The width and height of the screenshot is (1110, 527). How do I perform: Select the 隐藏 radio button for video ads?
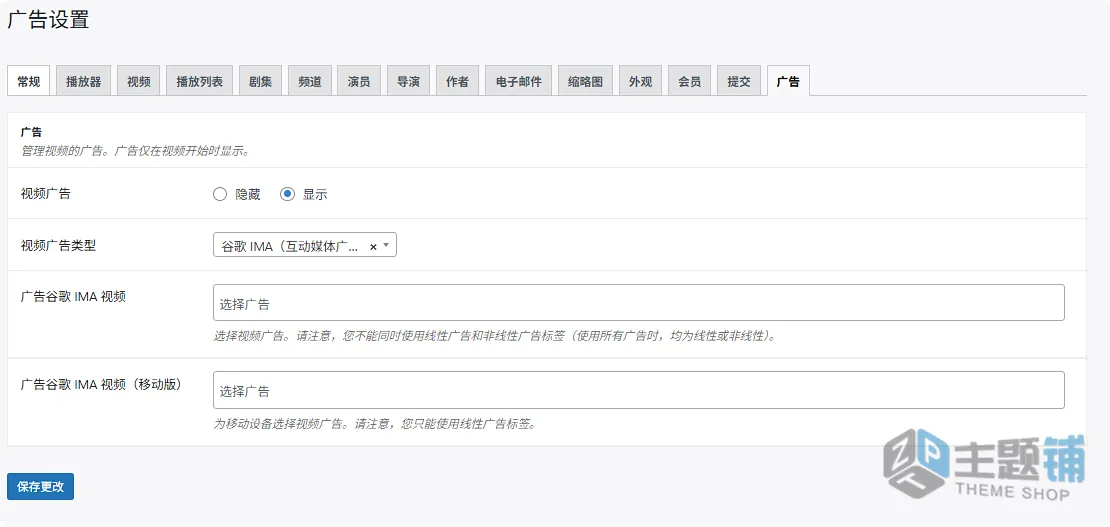[x=220, y=194]
